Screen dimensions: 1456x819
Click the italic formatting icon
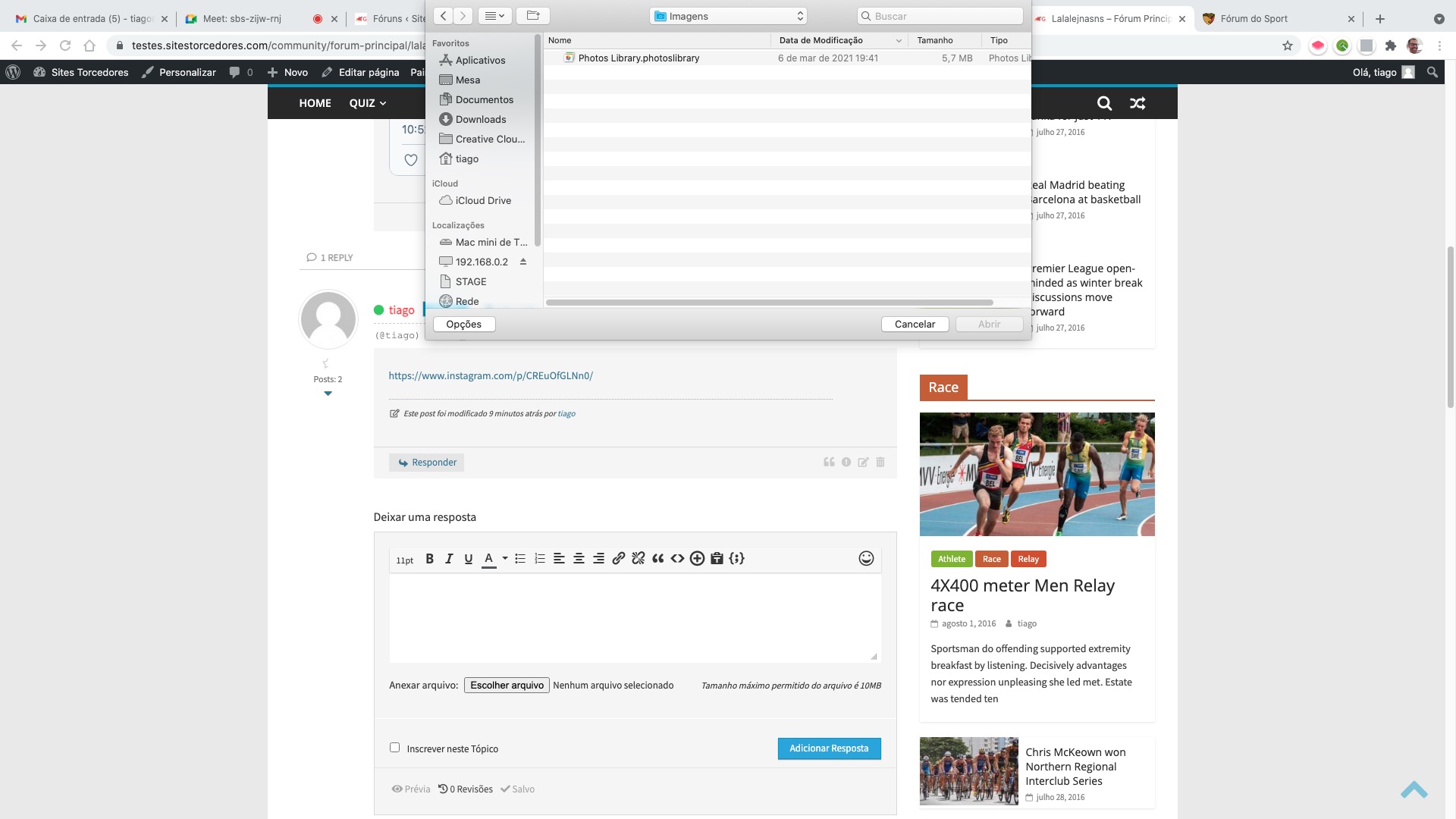(449, 559)
